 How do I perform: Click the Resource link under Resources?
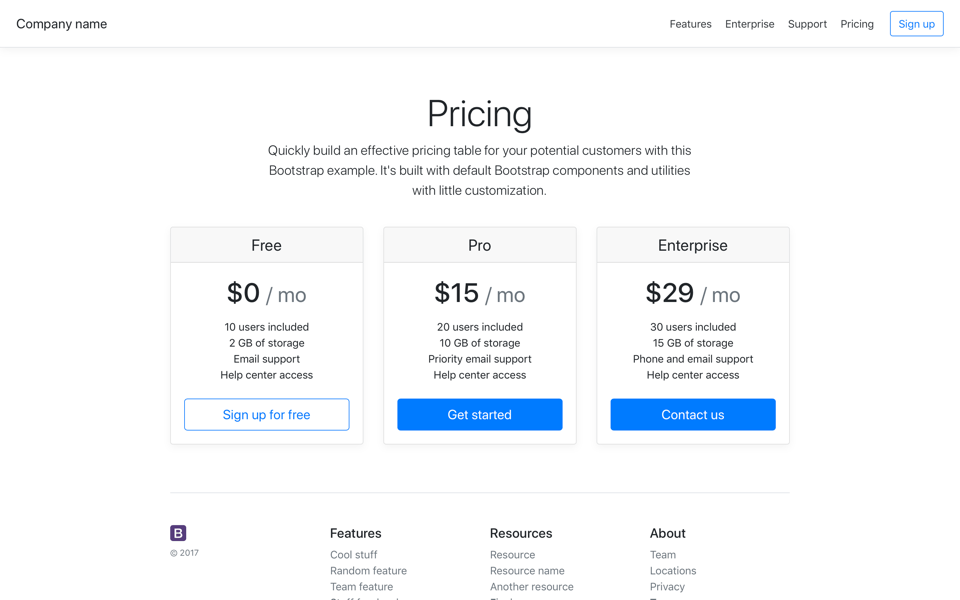click(512, 554)
